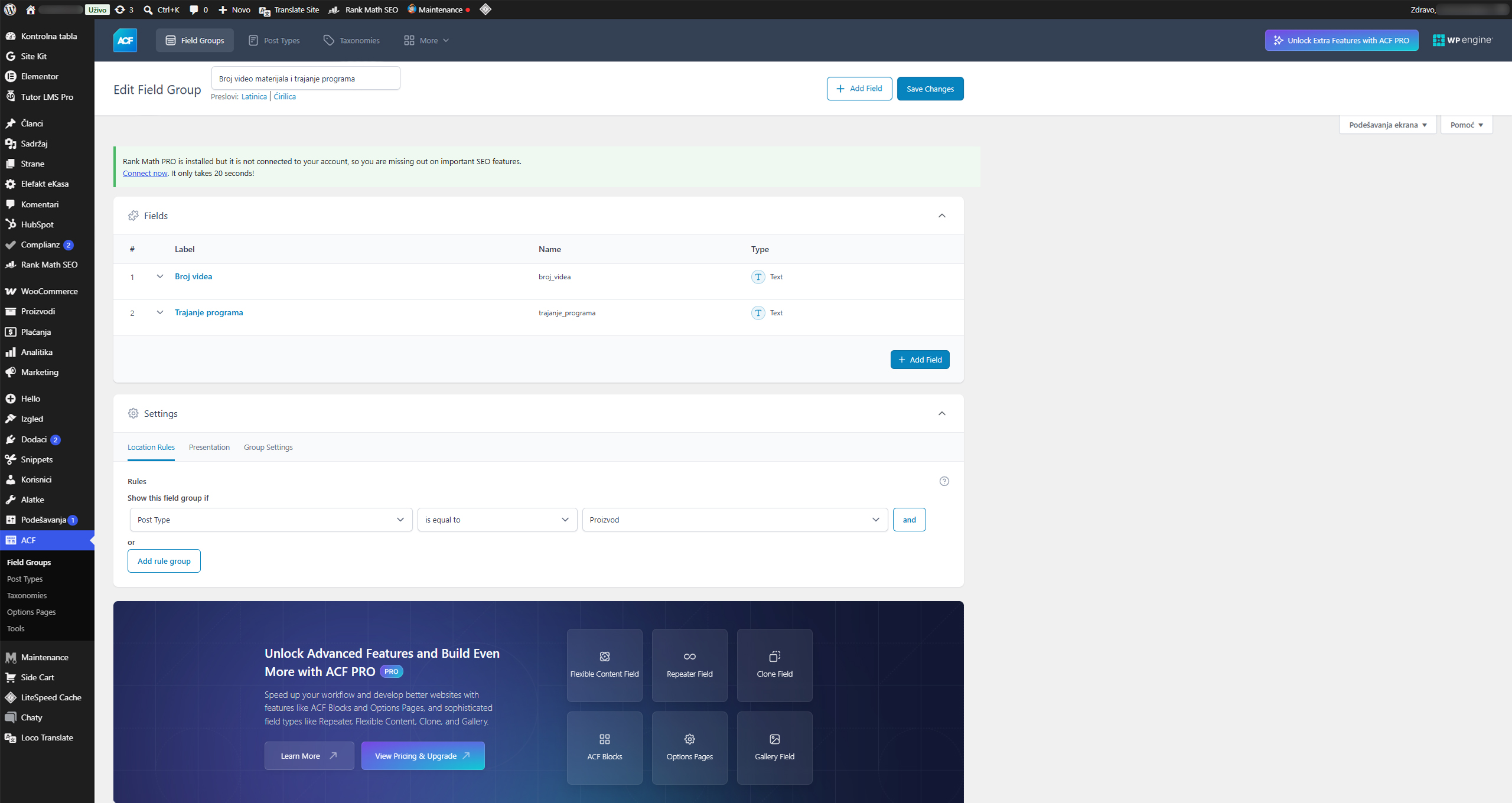Open HubSpot from the sidebar
The width and height of the screenshot is (1512, 803).
47,224
